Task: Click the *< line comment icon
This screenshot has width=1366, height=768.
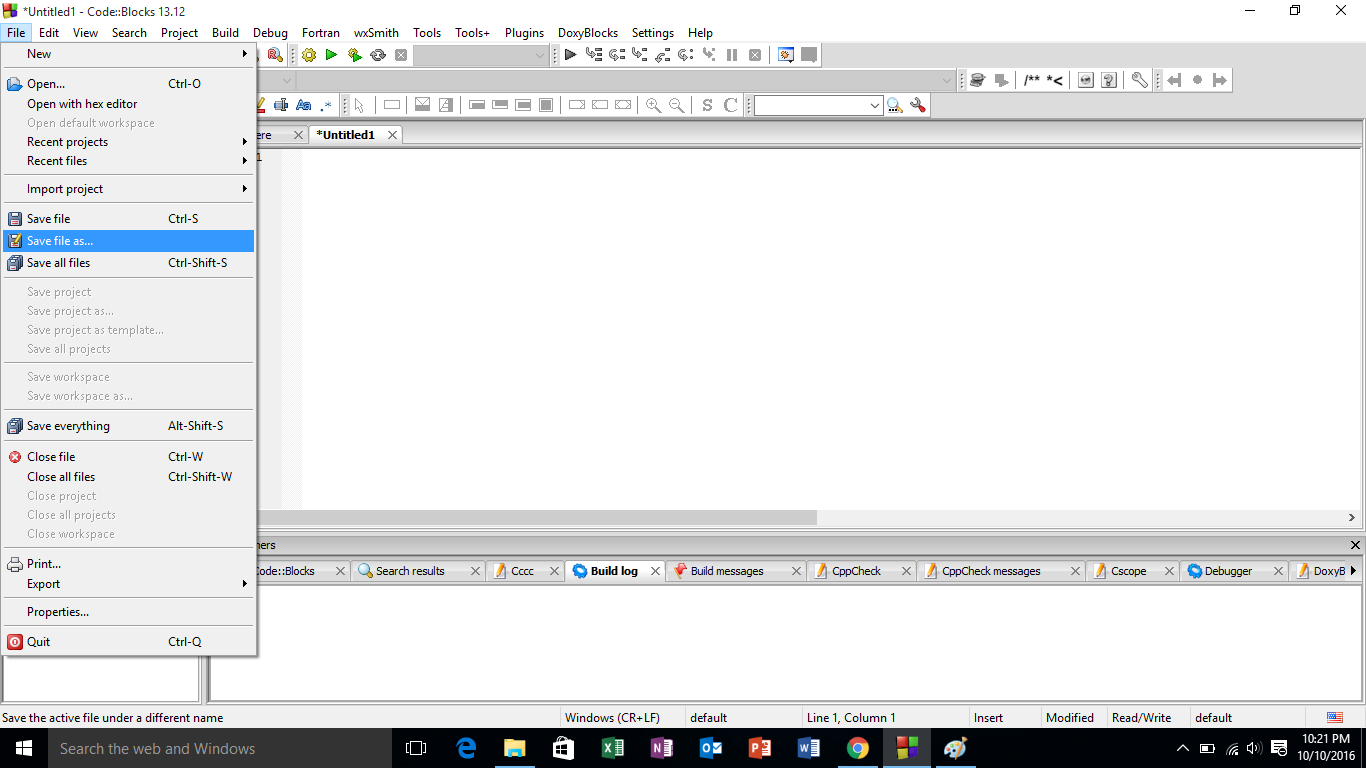Action: point(1054,80)
